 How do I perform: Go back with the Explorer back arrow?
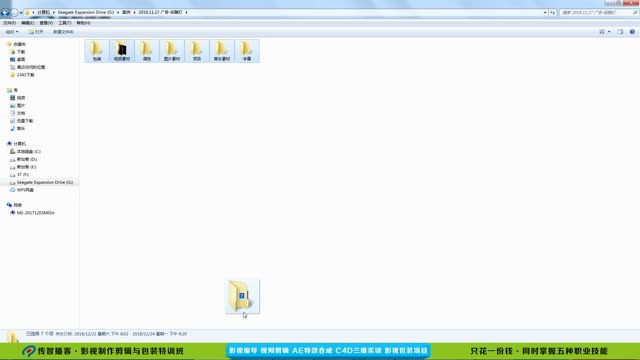[x=5, y=13]
